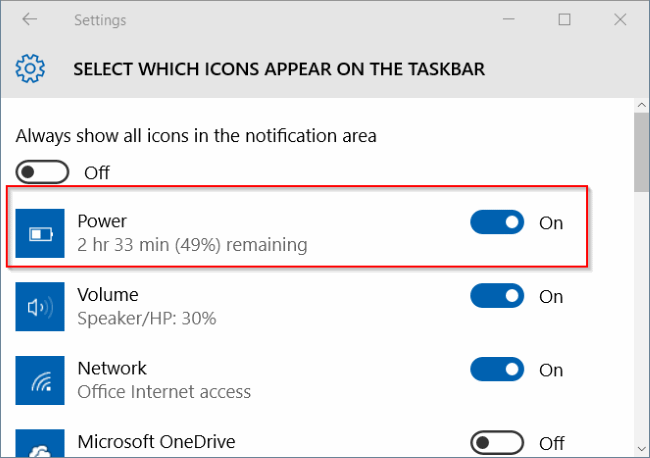Turn on always show all icons toggle

pos(43,172)
